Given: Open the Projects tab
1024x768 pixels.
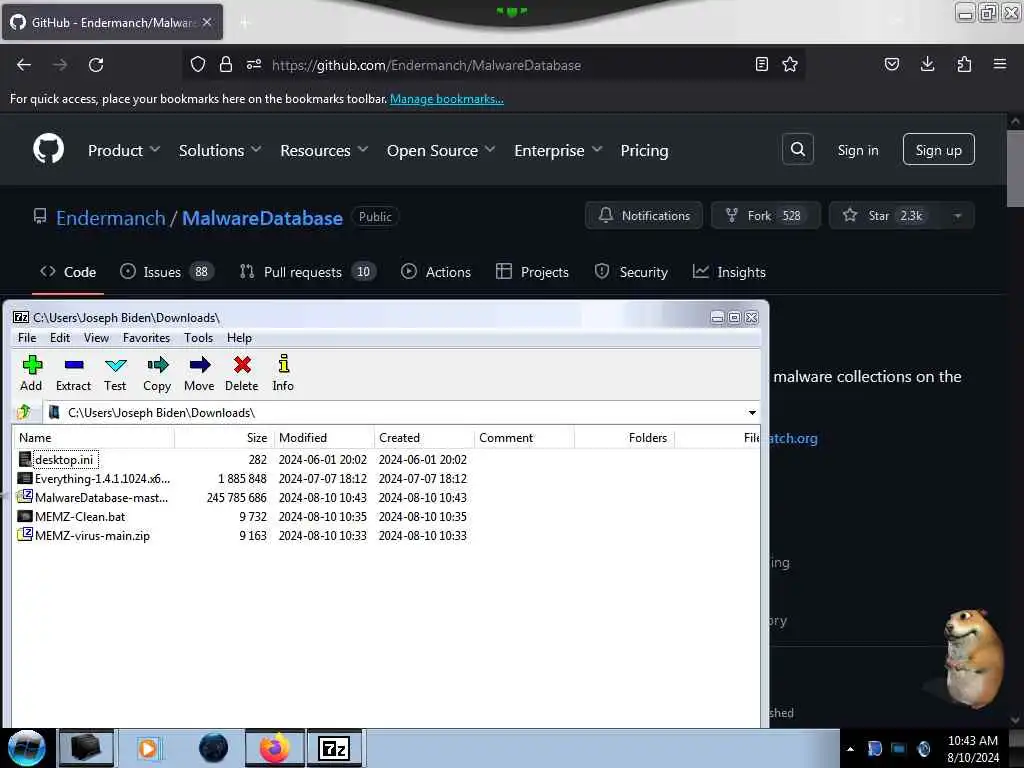Looking at the screenshot, I should pos(532,272).
